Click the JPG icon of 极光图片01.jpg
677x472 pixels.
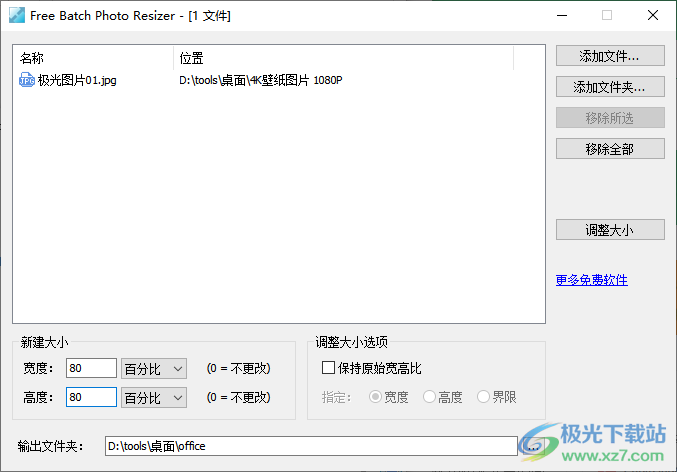click(x=27, y=80)
